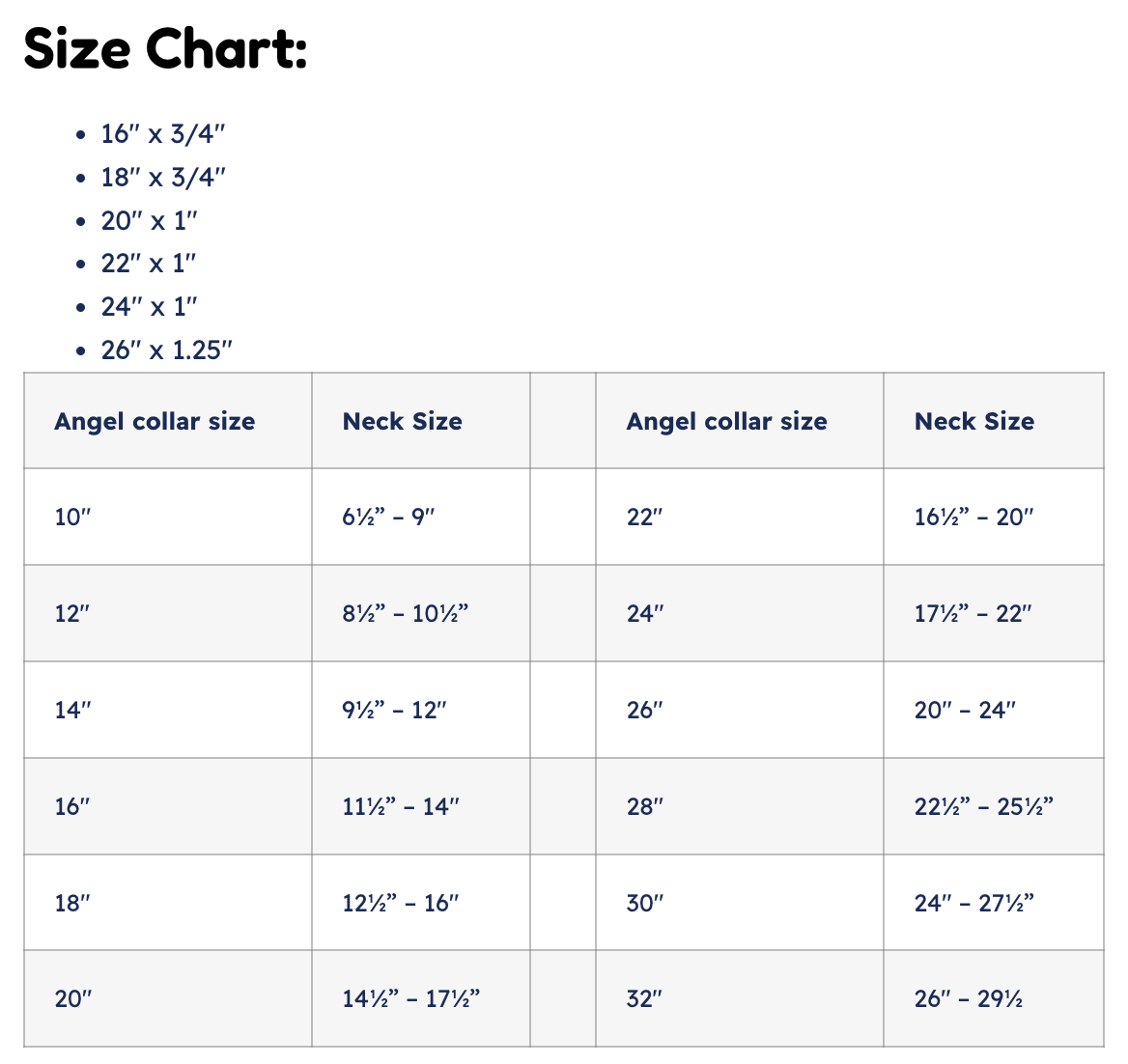Image resolution: width=1128 pixels, height=1064 pixels.
Task: Select the 11½” – 14″ neck size cell
Action: click(x=421, y=806)
